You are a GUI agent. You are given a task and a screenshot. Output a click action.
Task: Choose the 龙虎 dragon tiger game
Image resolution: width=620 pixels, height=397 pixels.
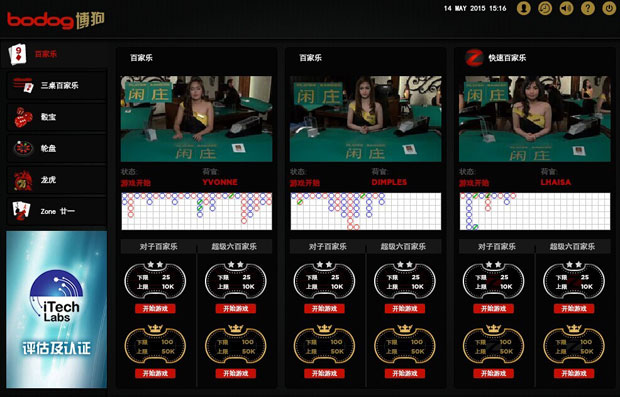(x=57, y=180)
